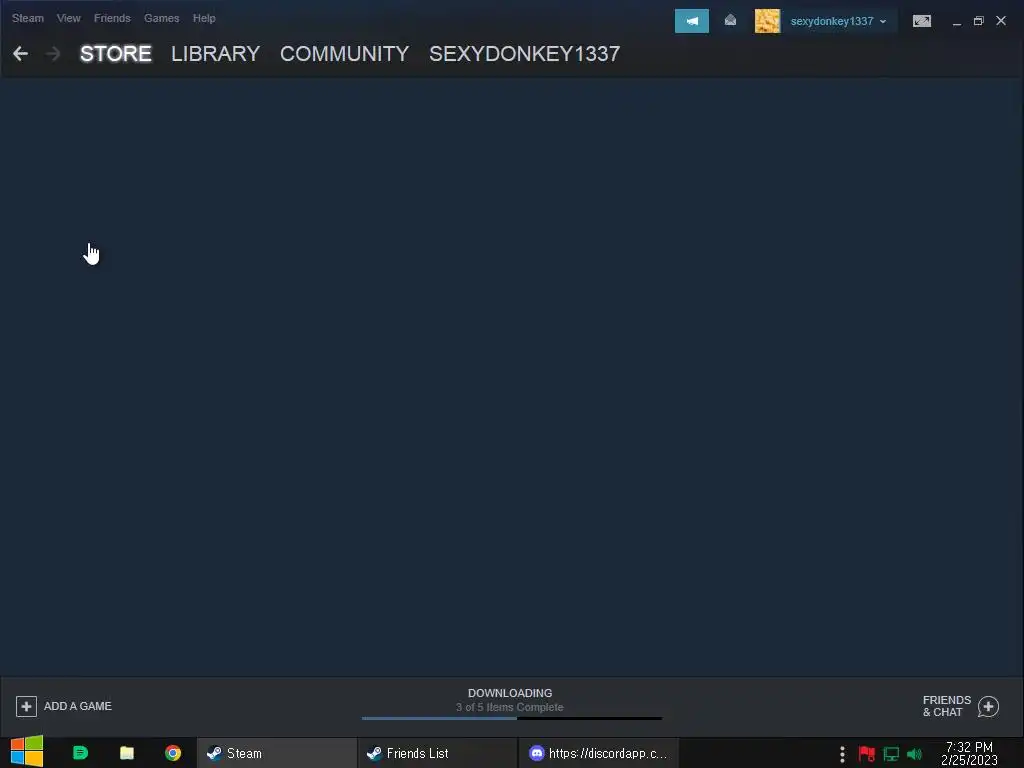Click the Add a Game plus icon
The height and width of the screenshot is (768, 1024).
[26, 706]
